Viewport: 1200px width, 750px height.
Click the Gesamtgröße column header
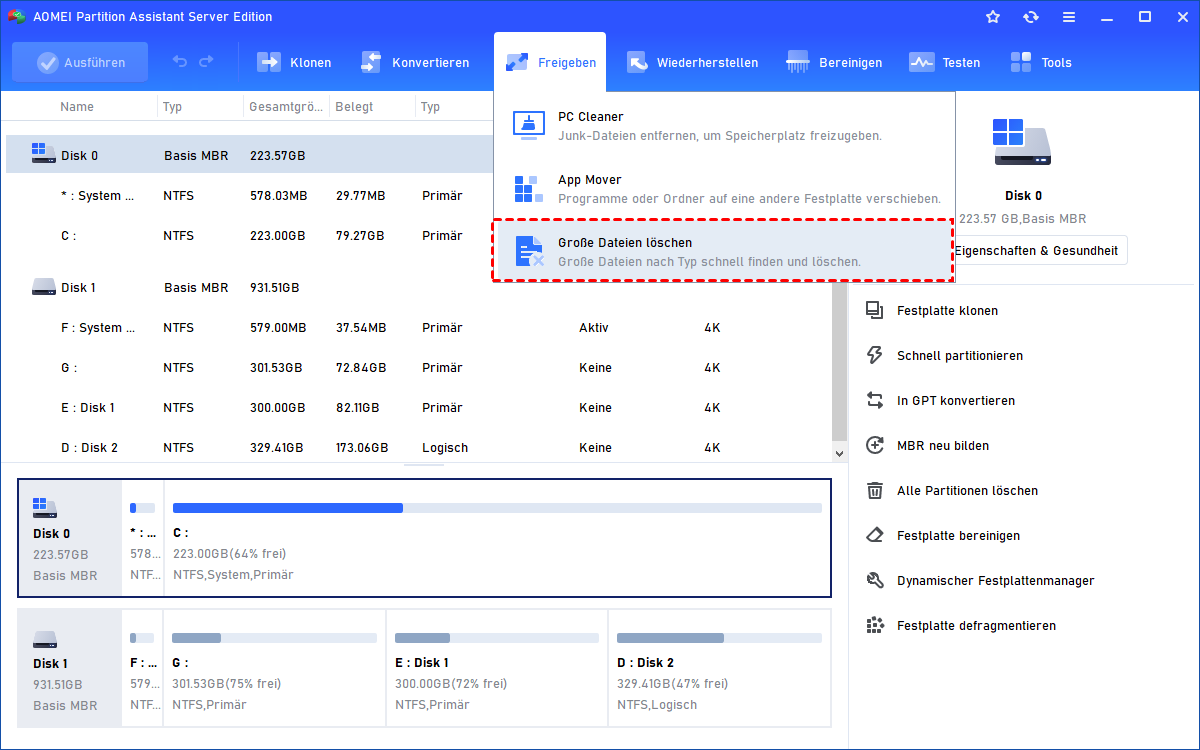[286, 107]
